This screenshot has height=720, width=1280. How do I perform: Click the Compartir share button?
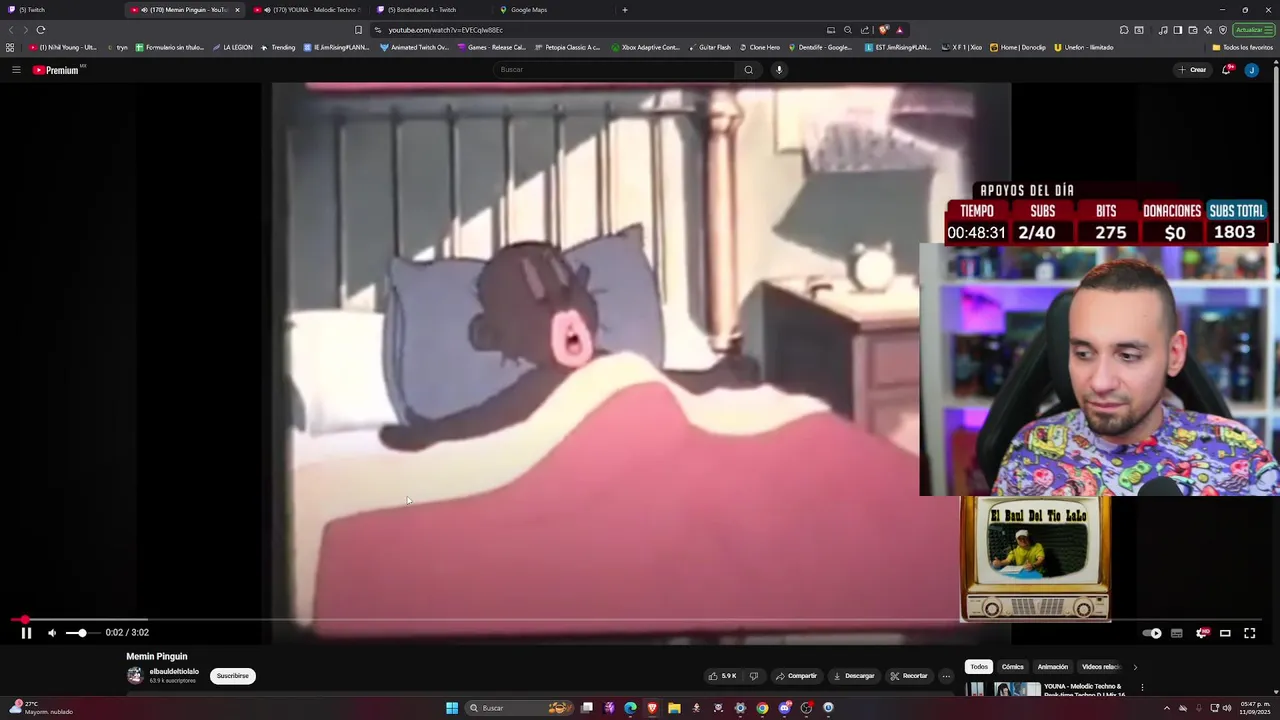797,676
